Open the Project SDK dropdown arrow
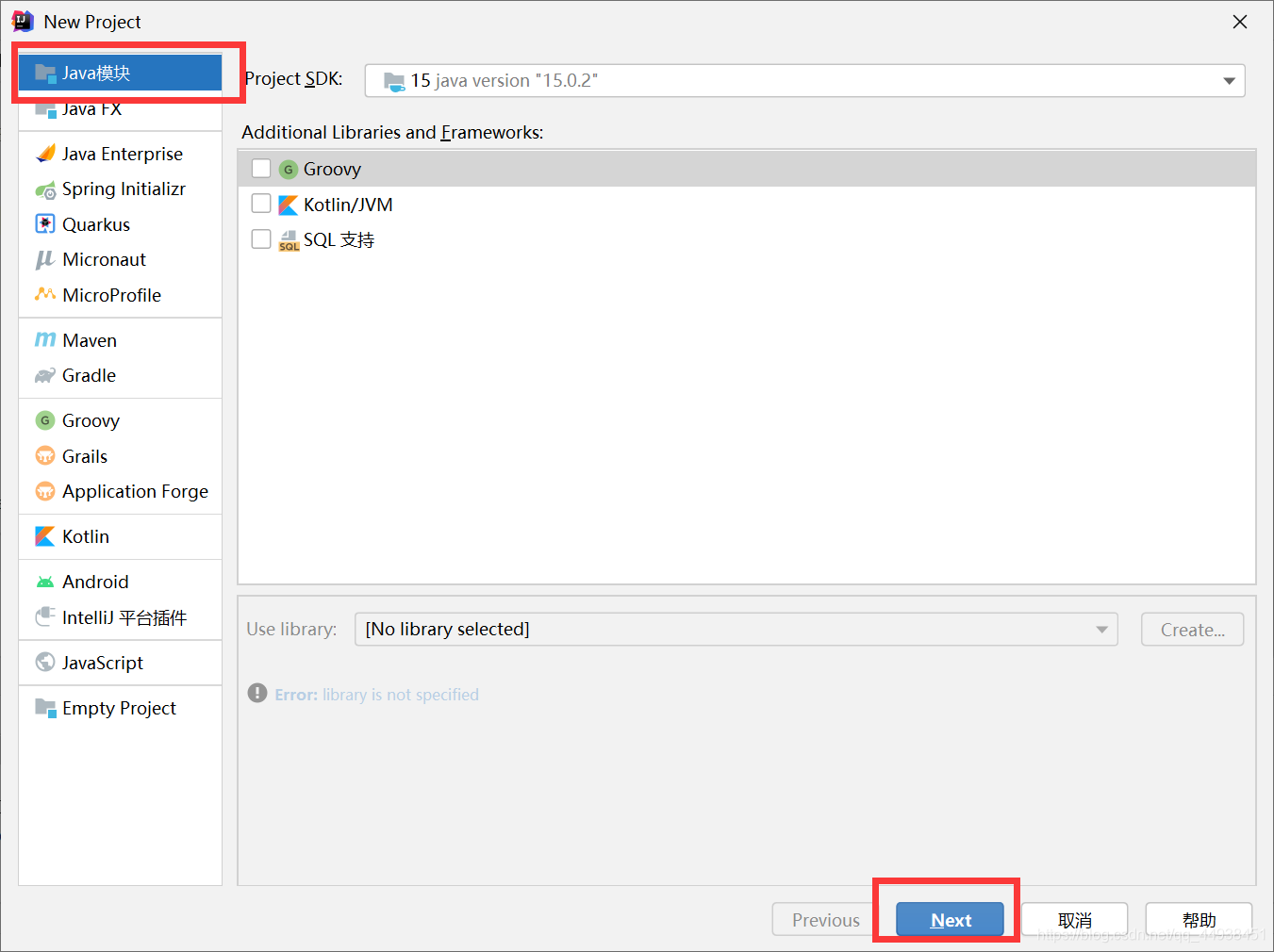 (x=1229, y=81)
